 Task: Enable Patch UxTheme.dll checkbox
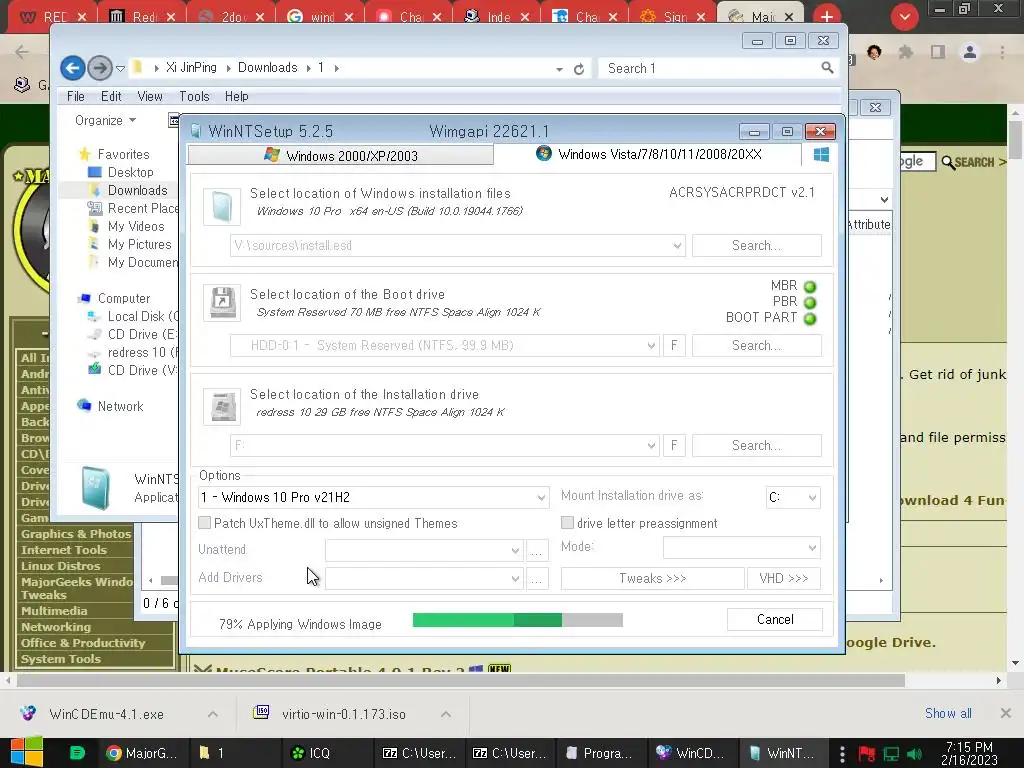[x=204, y=522]
